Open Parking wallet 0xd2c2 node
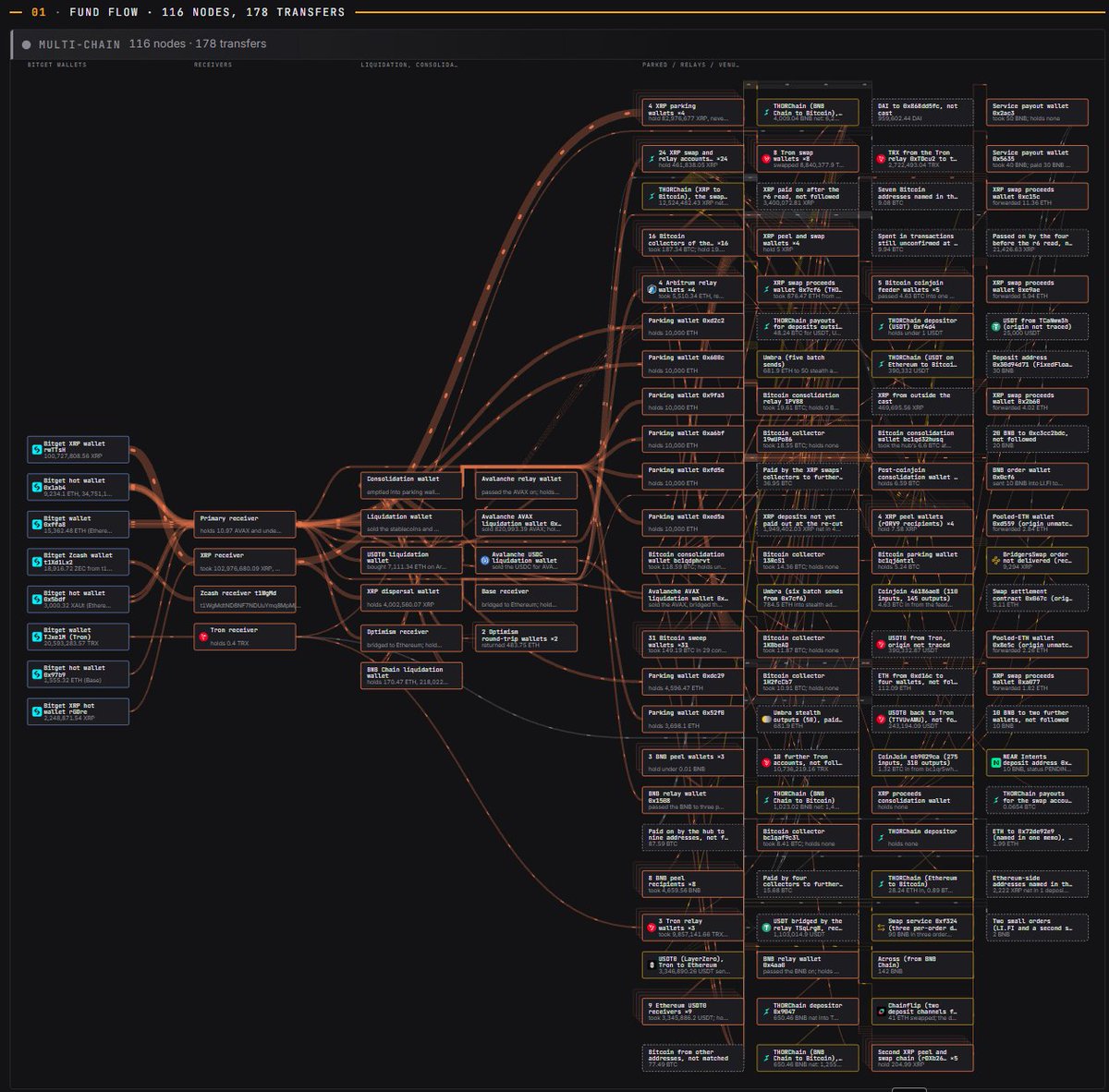 (x=692, y=326)
